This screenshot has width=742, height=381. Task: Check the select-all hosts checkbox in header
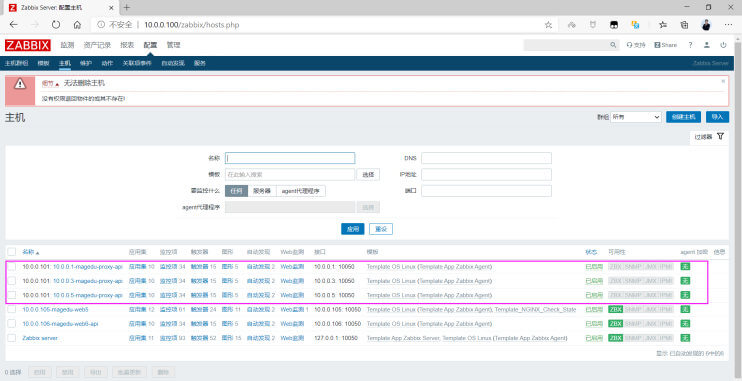tap(12, 252)
